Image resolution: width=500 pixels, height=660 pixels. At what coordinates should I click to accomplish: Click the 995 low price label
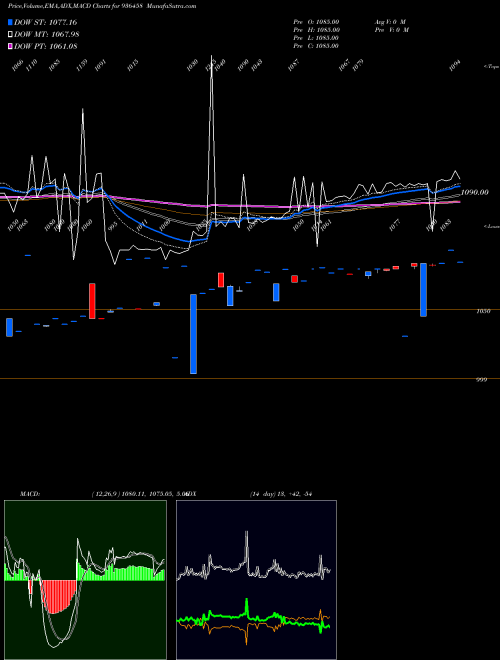tap(113, 226)
